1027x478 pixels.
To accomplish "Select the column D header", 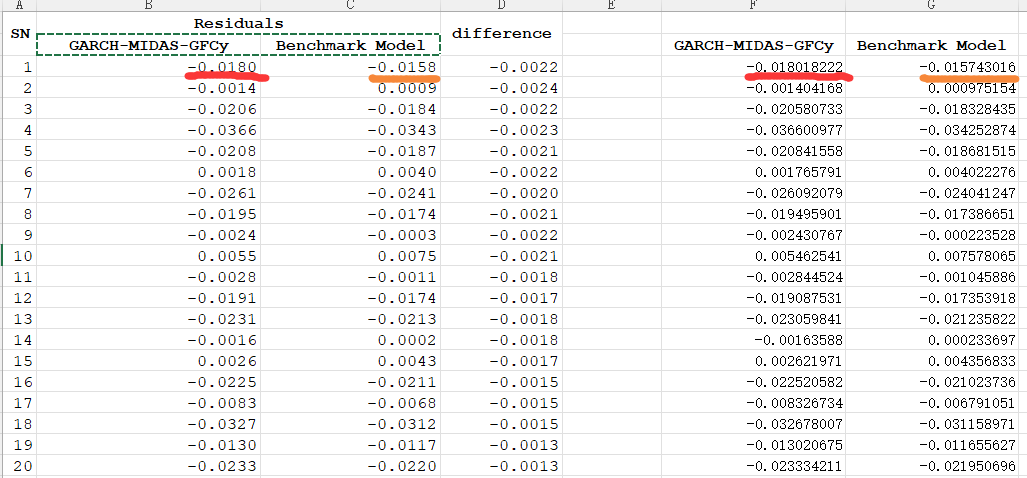I will pos(501,5).
